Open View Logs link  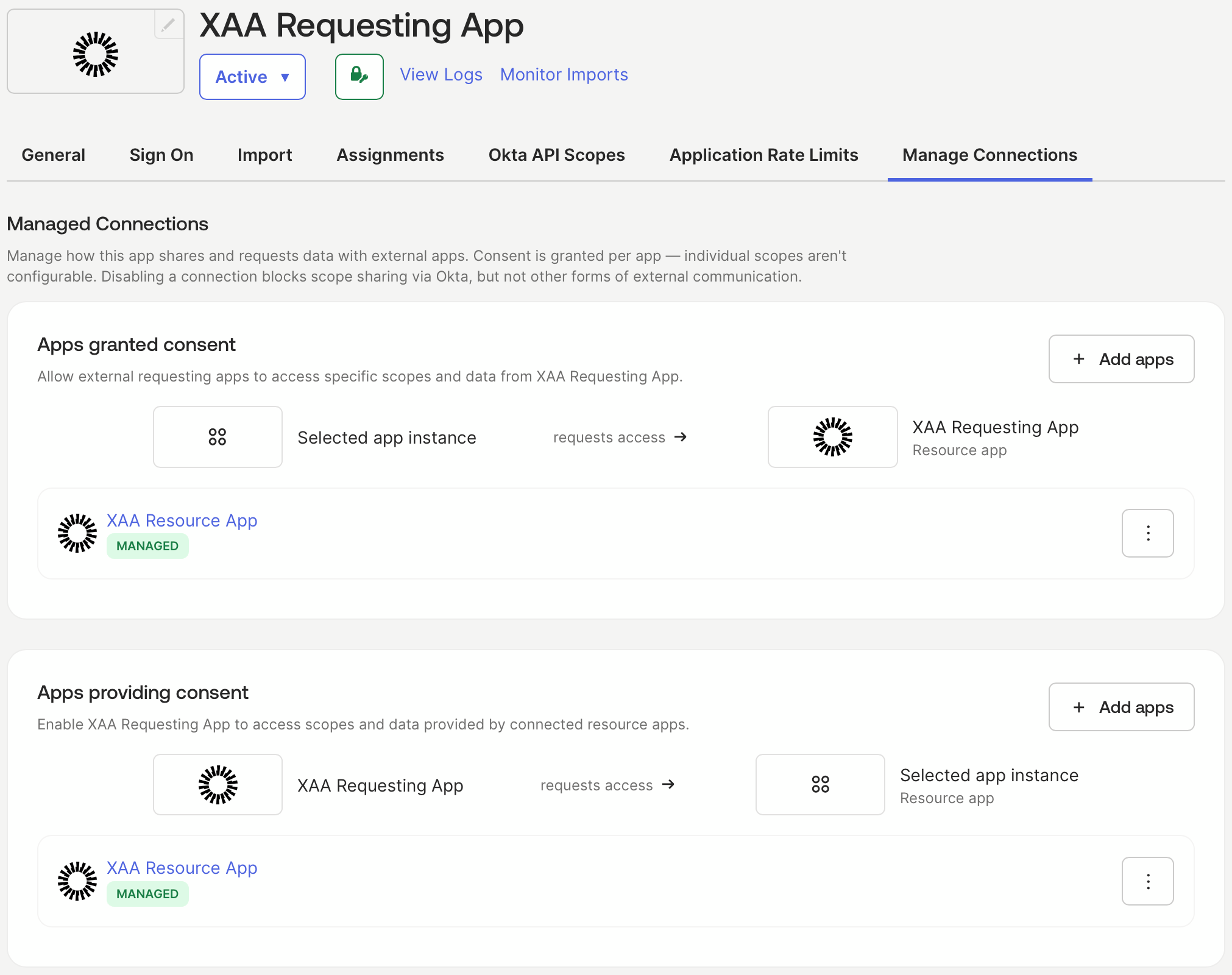click(x=441, y=74)
